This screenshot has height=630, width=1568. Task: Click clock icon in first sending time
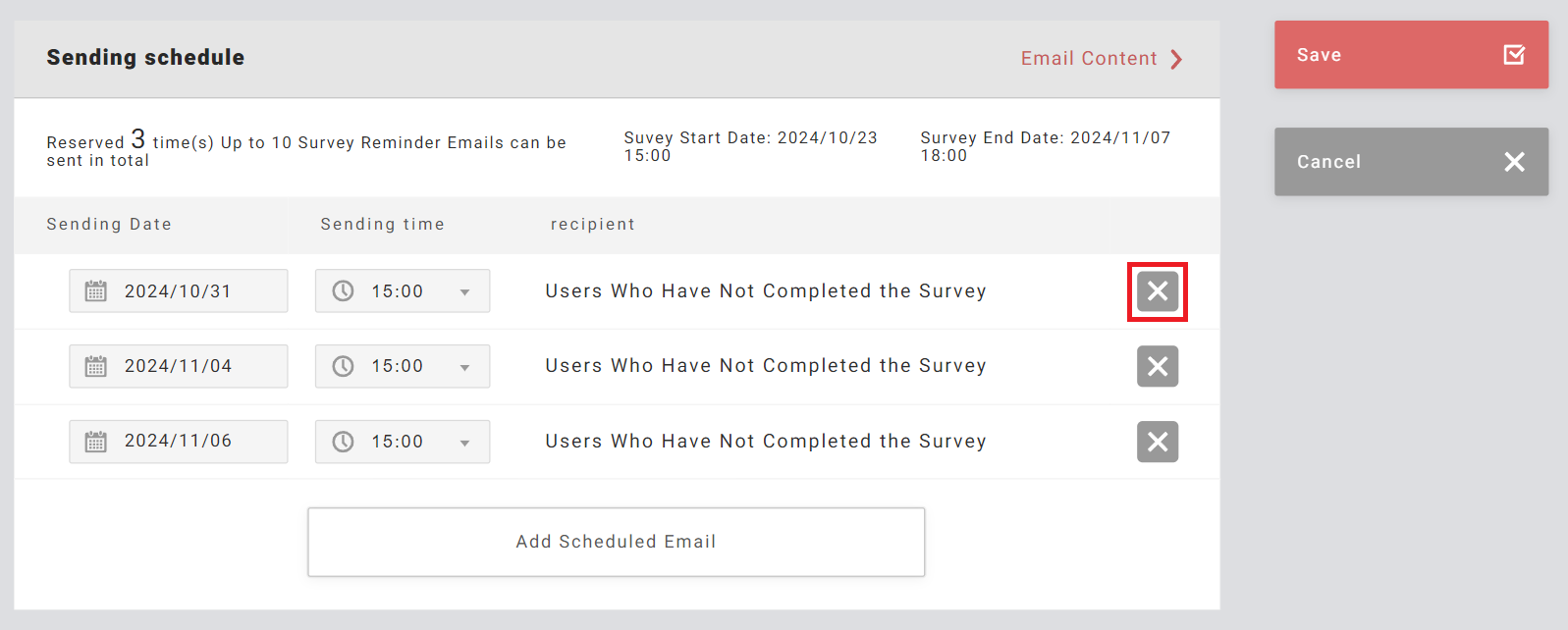(x=343, y=291)
